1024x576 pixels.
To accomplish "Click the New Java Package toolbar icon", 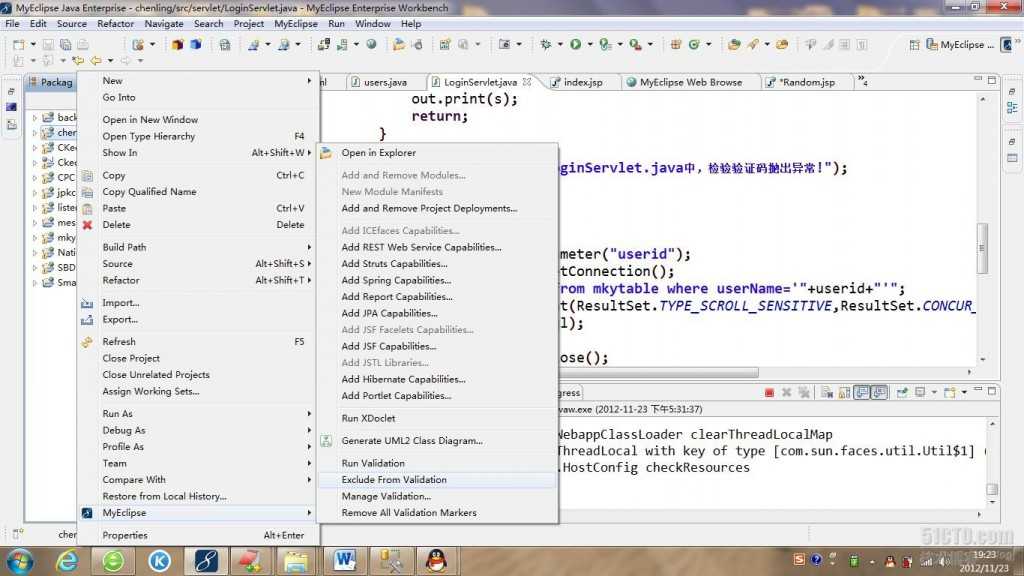I will (676, 44).
